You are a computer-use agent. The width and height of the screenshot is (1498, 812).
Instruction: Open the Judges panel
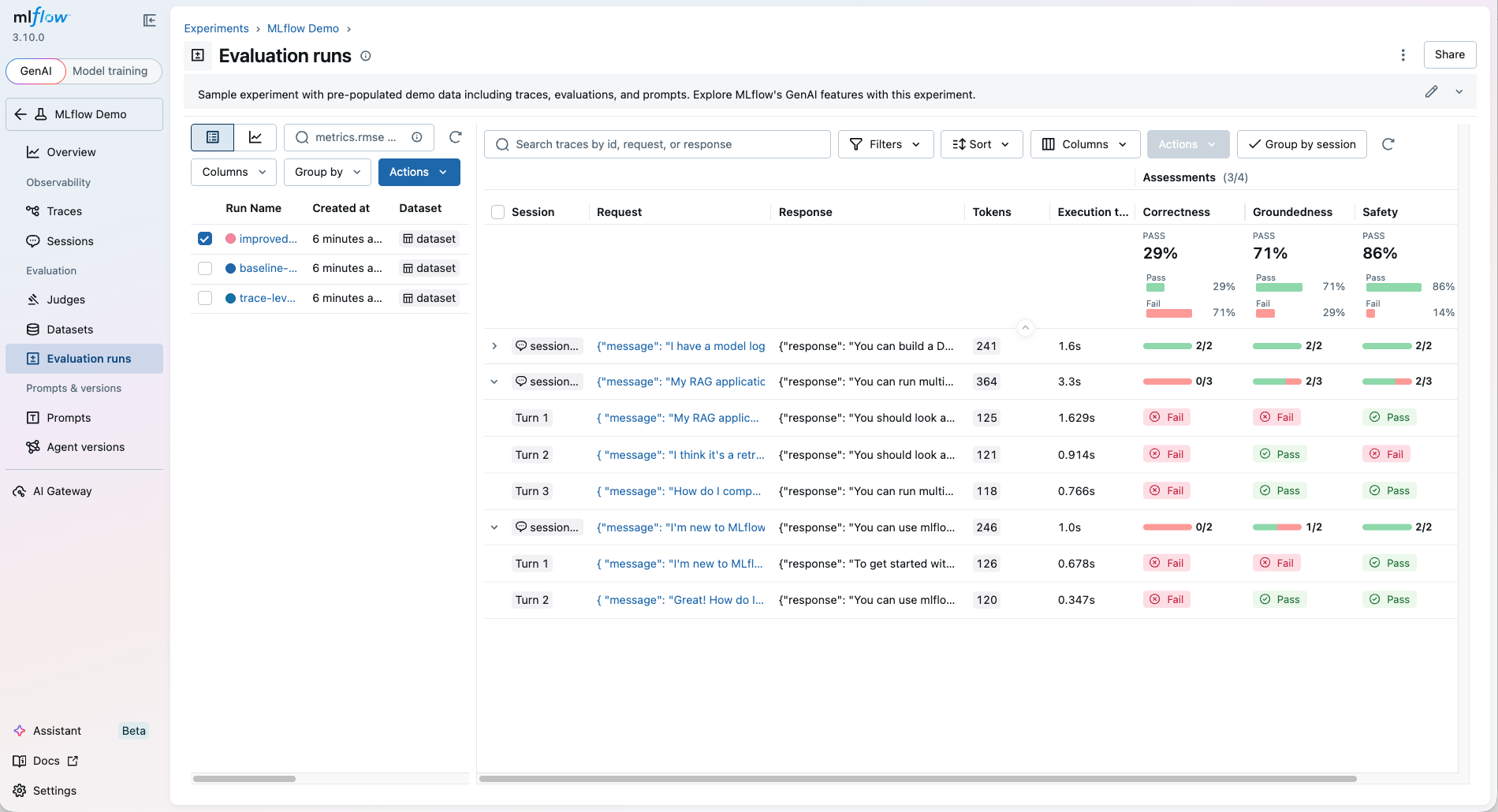click(x=62, y=300)
